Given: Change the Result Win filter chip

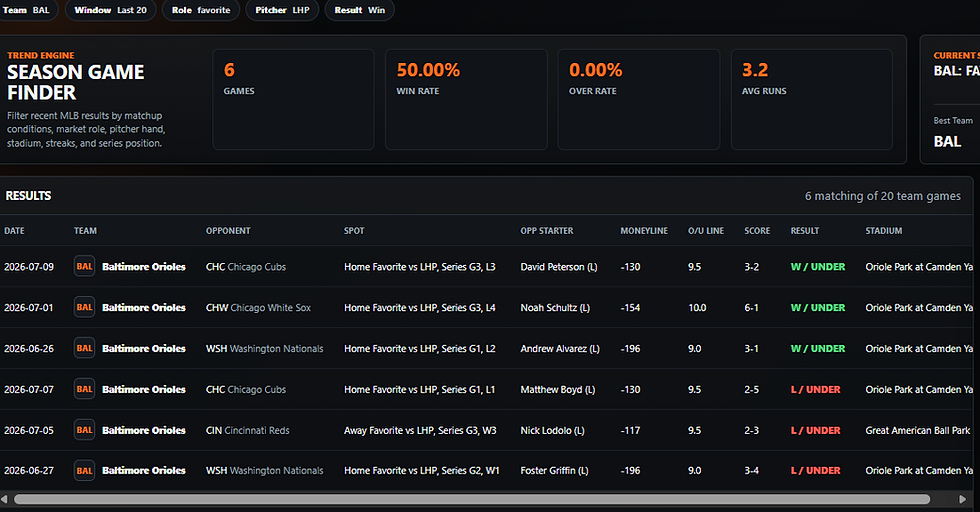Looking at the screenshot, I should coord(359,10).
